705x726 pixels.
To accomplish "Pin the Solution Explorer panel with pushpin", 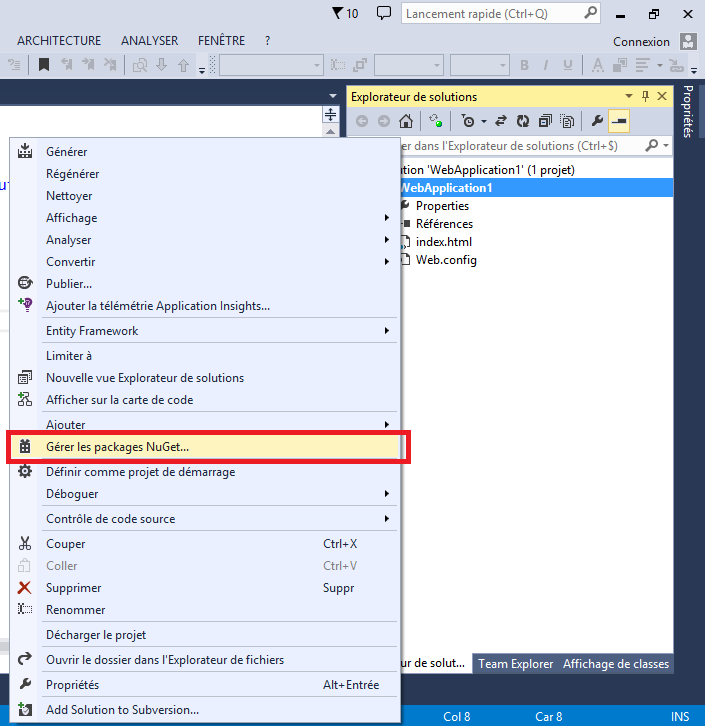I will 645,96.
